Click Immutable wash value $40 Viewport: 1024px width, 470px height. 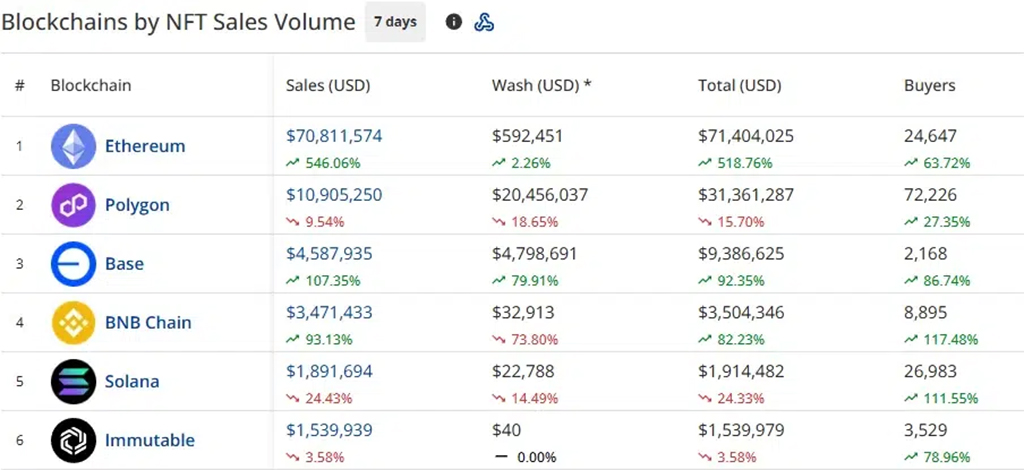click(506, 430)
